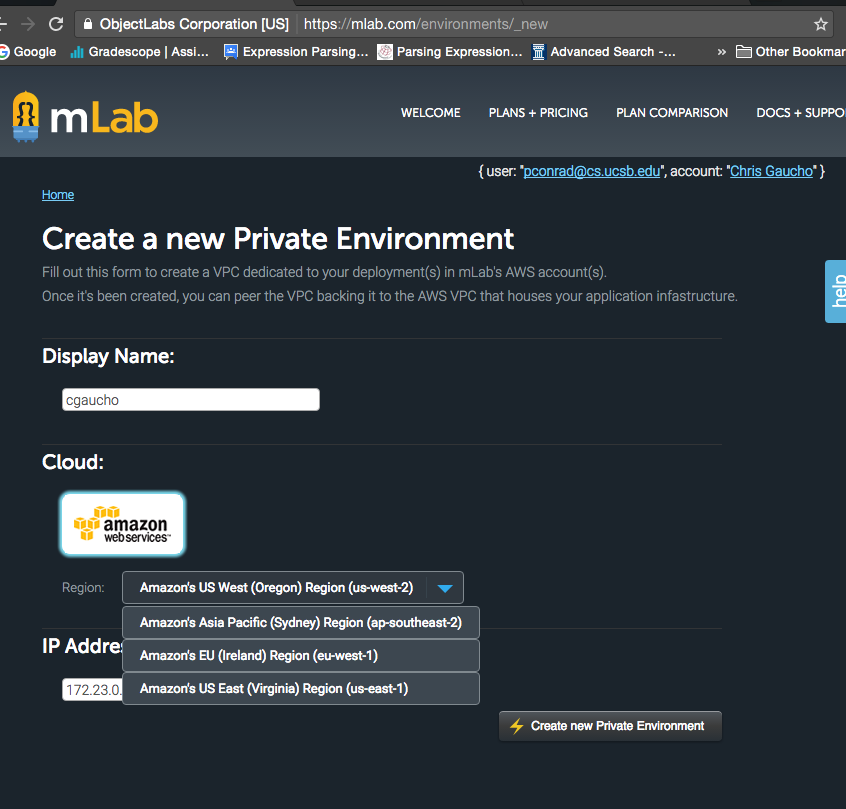Choose the Asia Pacific (Sydney) region option
Viewport: 846px width, 809px height.
coord(301,622)
